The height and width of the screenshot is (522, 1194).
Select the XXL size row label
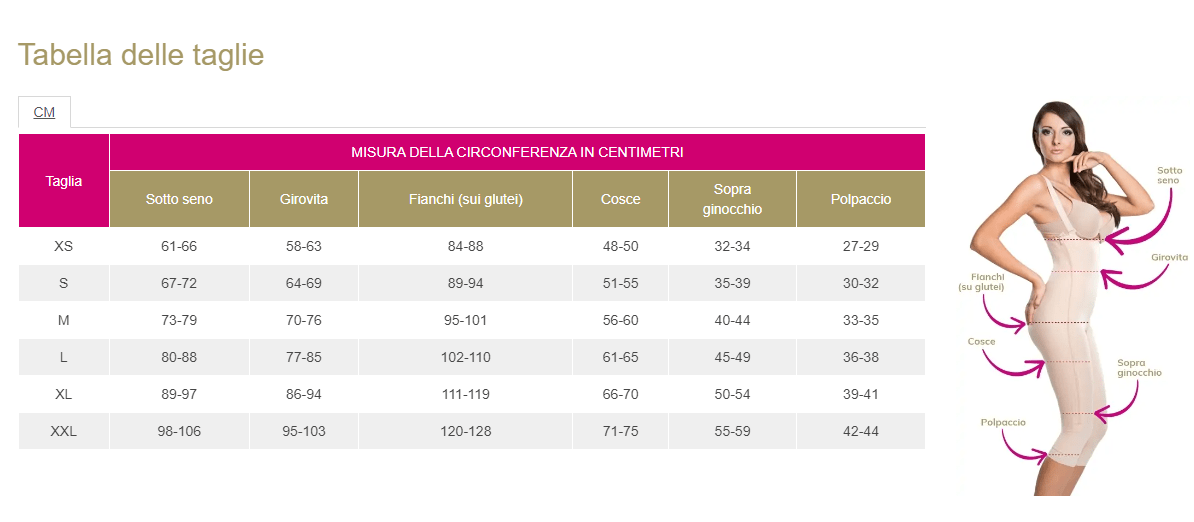coord(64,432)
